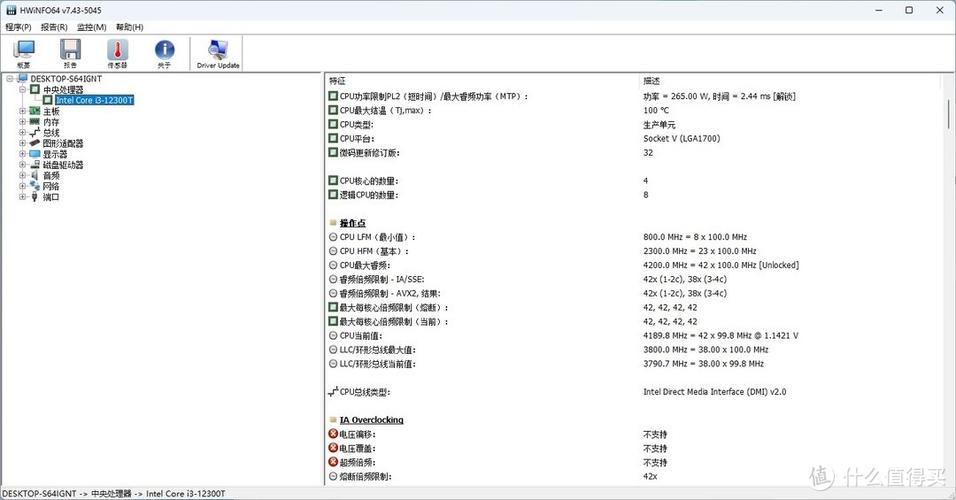Click the 睿频倍频限制 - IA/SSE row
956x500 pixels.
pyautogui.click(x=635, y=279)
